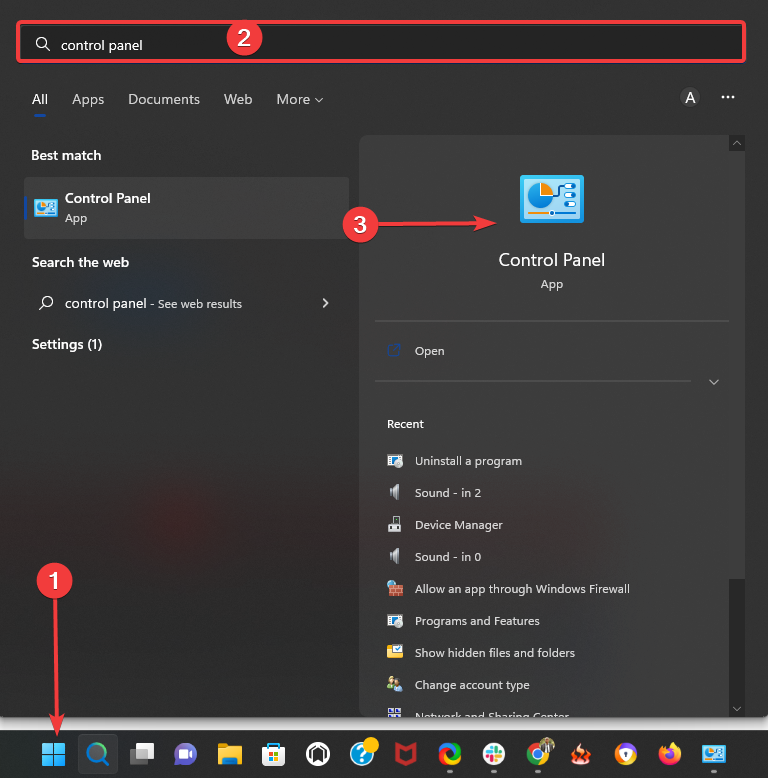Launch the Teams Chat taskbar icon
Image resolution: width=768 pixels, height=778 pixels.
pos(186,754)
